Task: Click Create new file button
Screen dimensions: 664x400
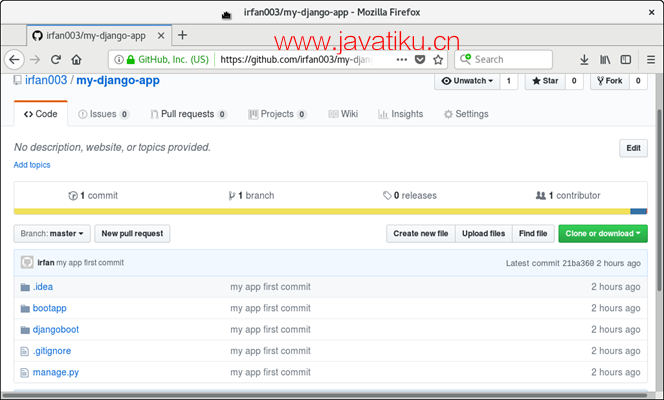Action: coord(421,234)
